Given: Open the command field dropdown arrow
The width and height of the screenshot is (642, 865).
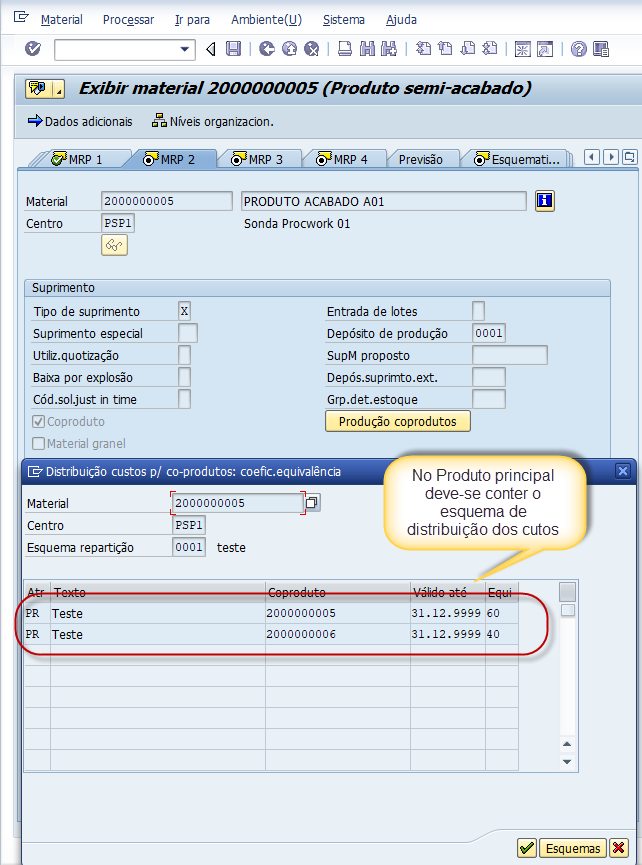Looking at the screenshot, I should [x=185, y=49].
